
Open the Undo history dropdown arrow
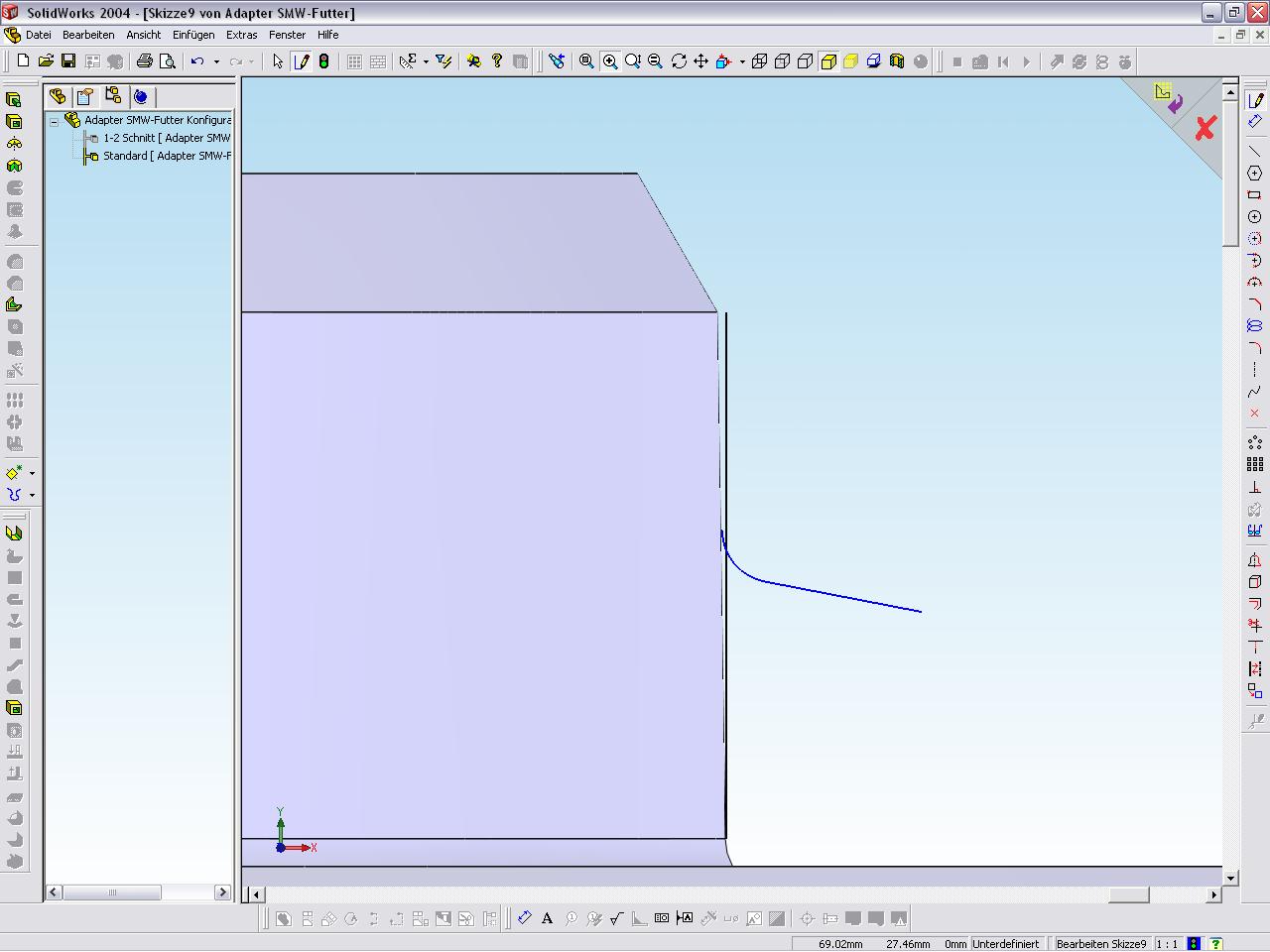(x=216, y=61)
